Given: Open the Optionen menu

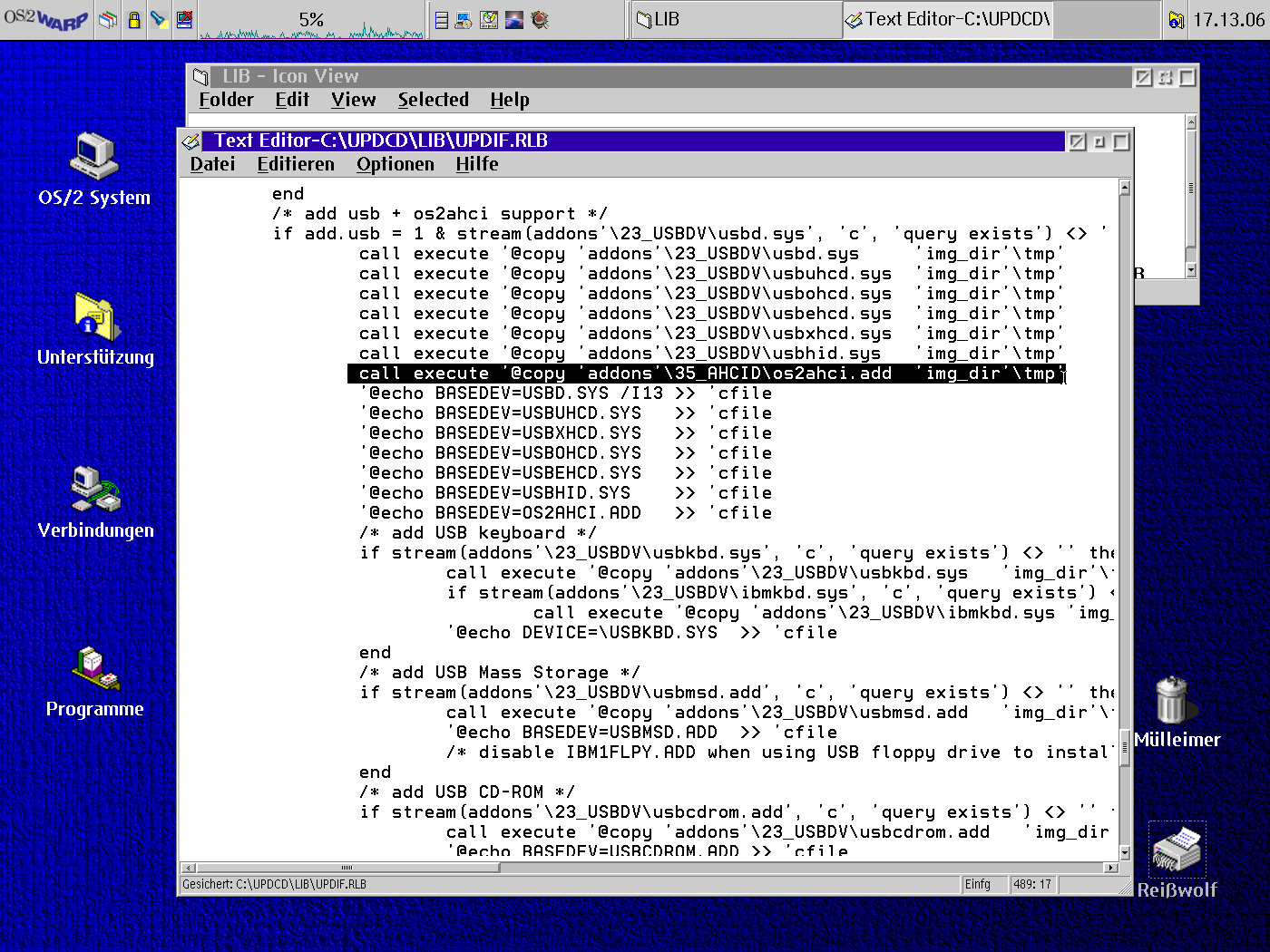Looking at the screenshot, I should 395,164.
